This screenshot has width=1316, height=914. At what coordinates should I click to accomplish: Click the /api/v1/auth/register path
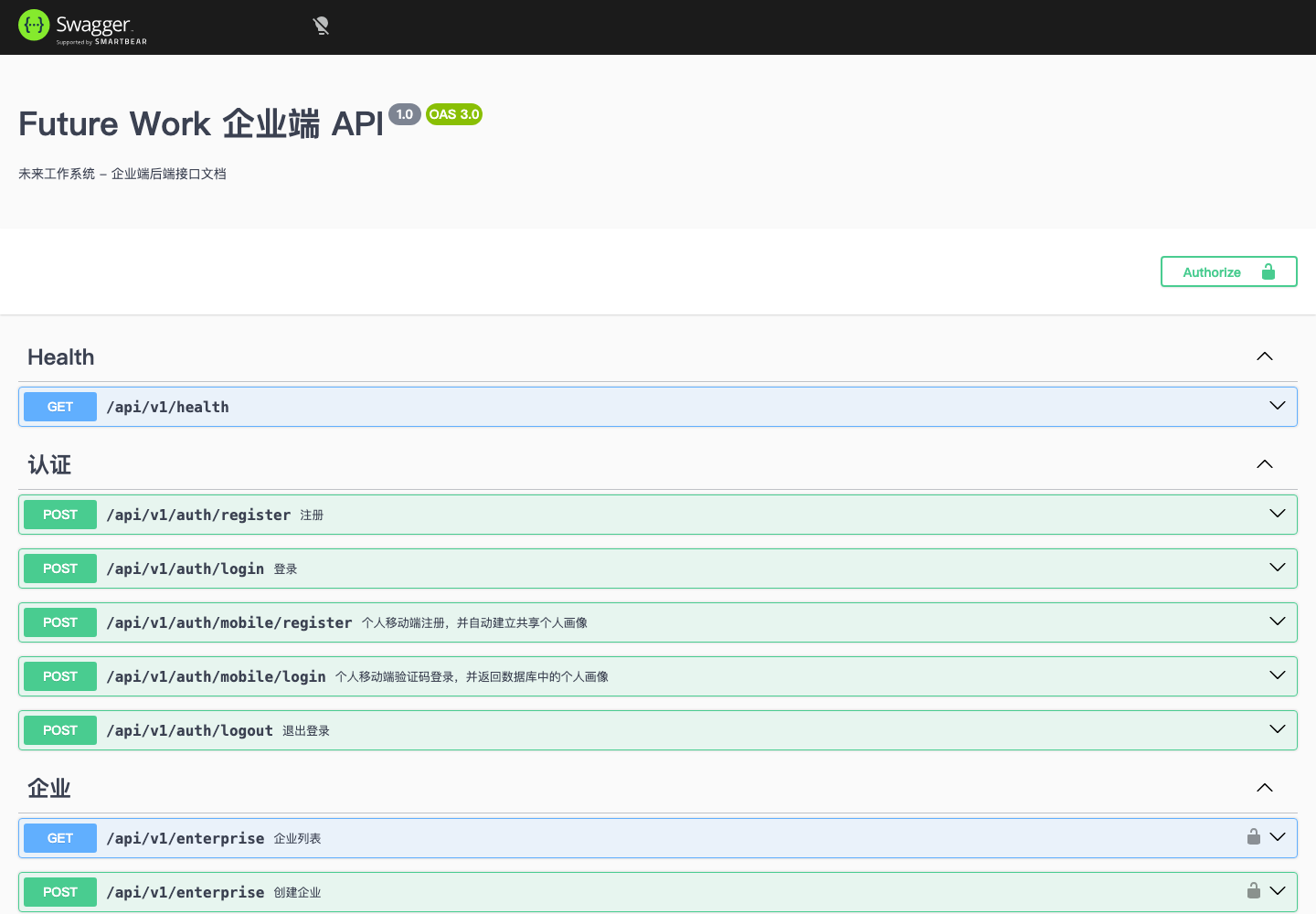pyautogui.click(x=198, y=515)
